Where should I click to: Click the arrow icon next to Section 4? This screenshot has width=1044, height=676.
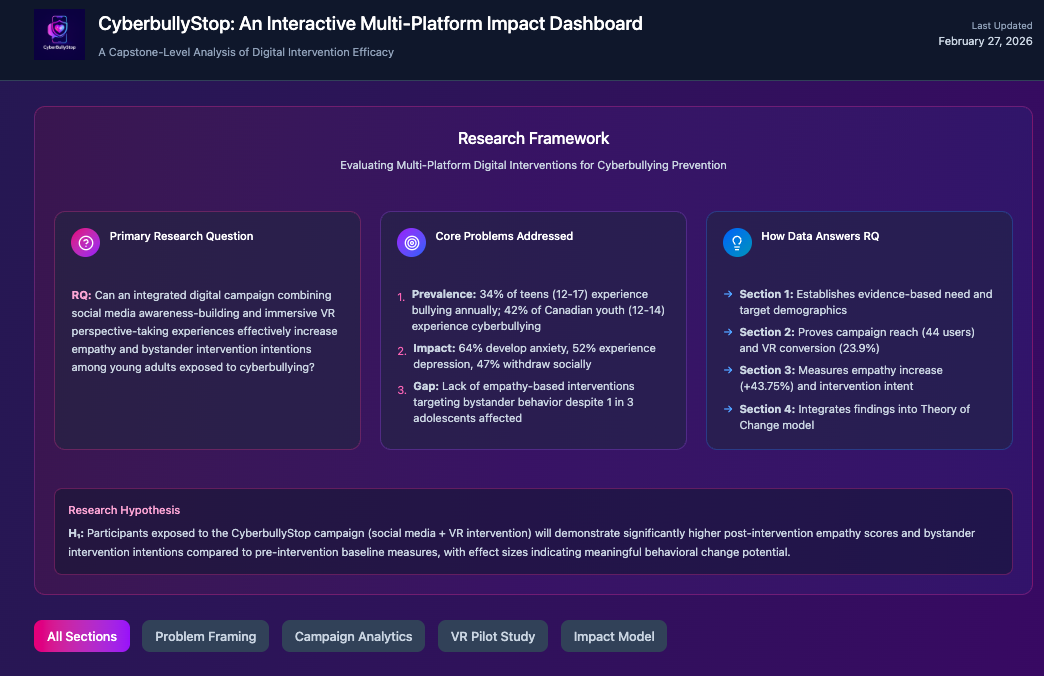(x=728, y=409)
